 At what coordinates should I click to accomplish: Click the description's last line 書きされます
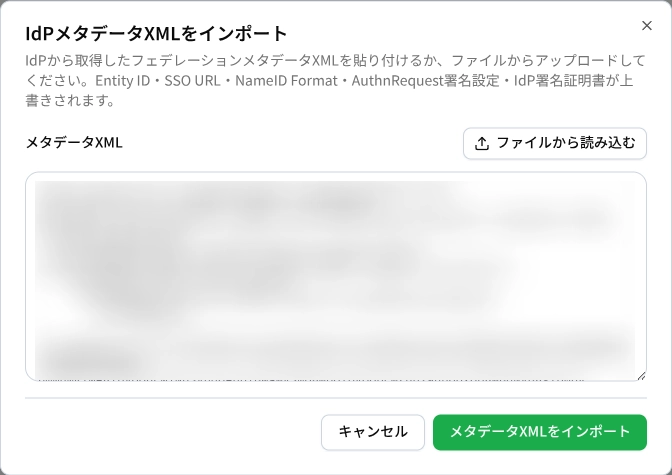tap(70, 101)
